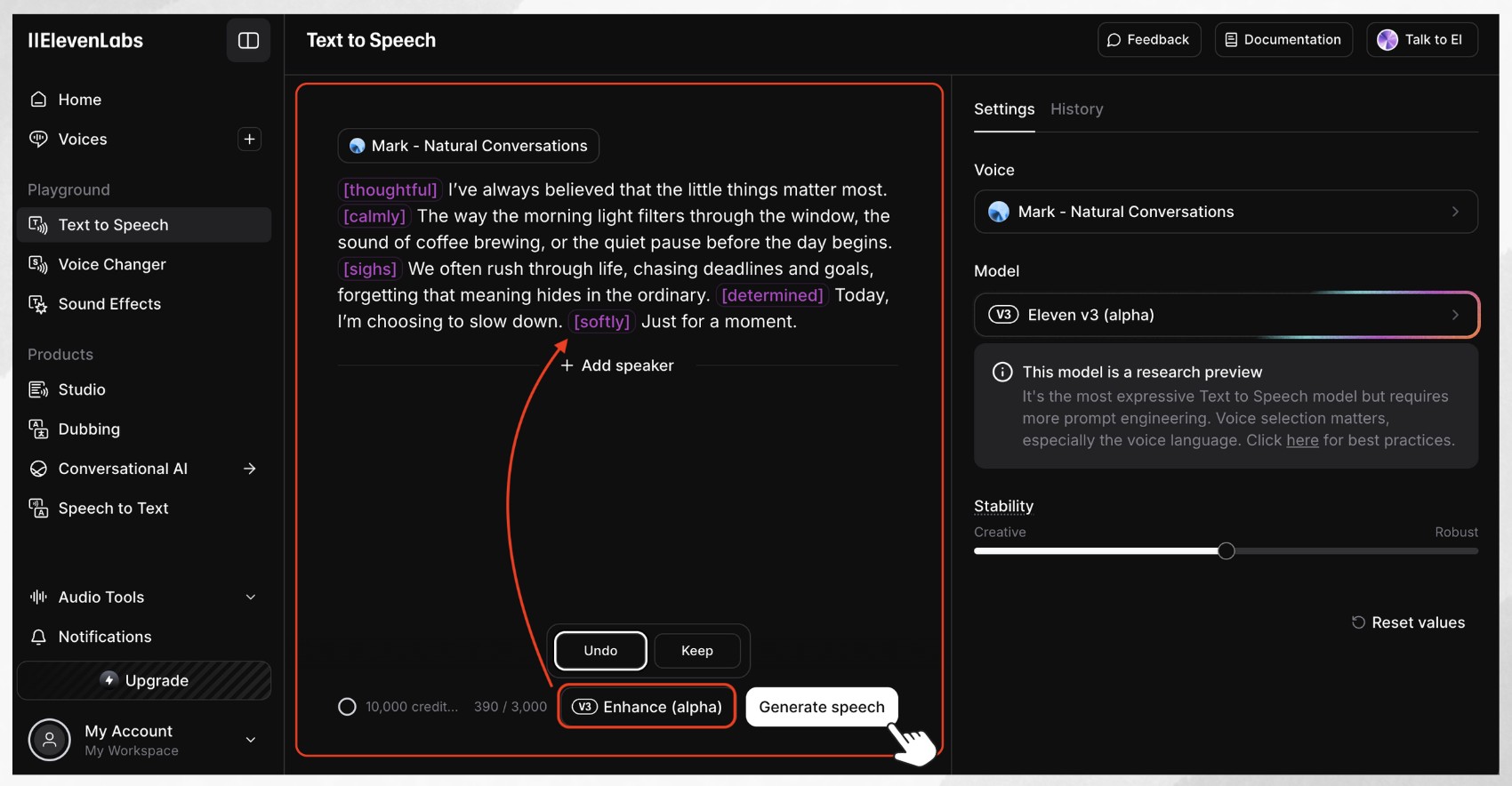
Task: Click Add speaker
Action: pyautogui.click(x=617, y=365)
